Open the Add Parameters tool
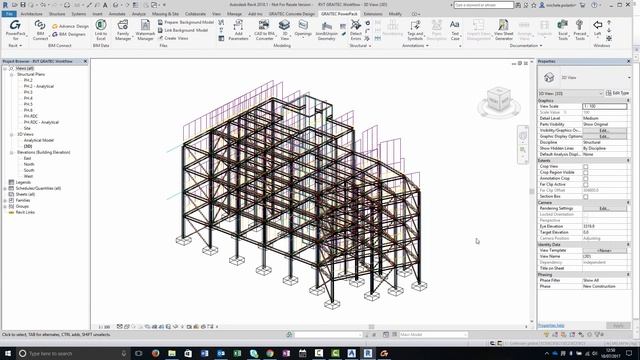 pyautogui.click(x=238, y=30)
